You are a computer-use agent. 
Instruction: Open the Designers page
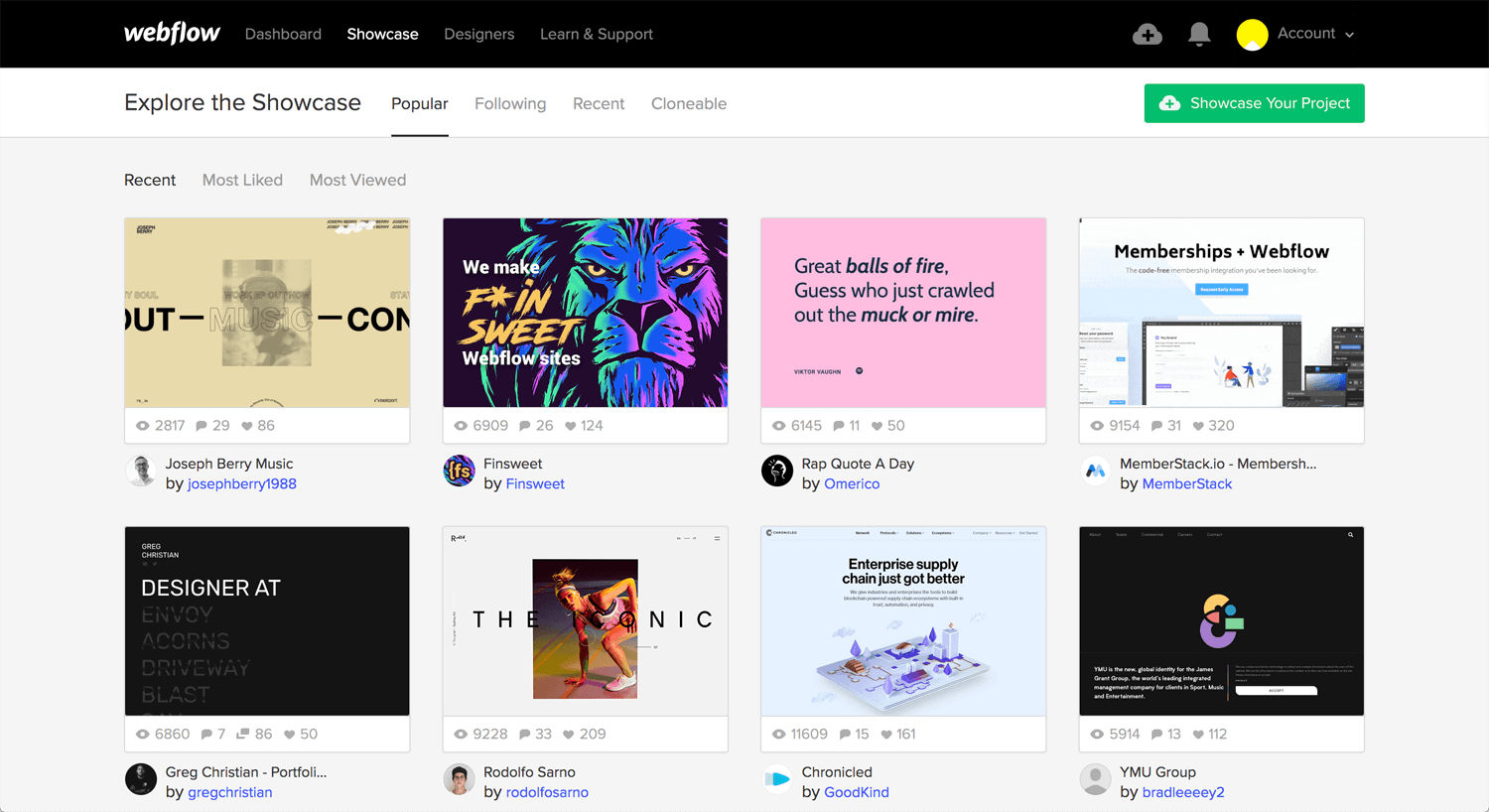click(x=478, y=34)
